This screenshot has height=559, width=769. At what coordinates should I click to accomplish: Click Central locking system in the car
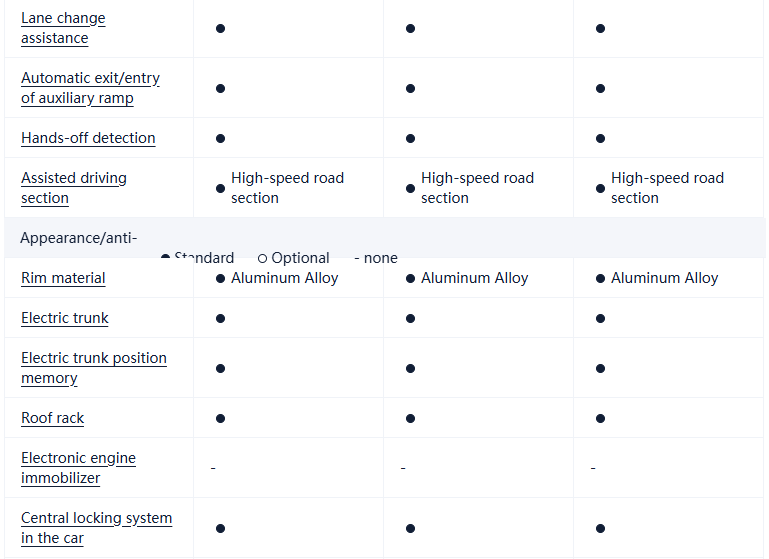(96, 528)
